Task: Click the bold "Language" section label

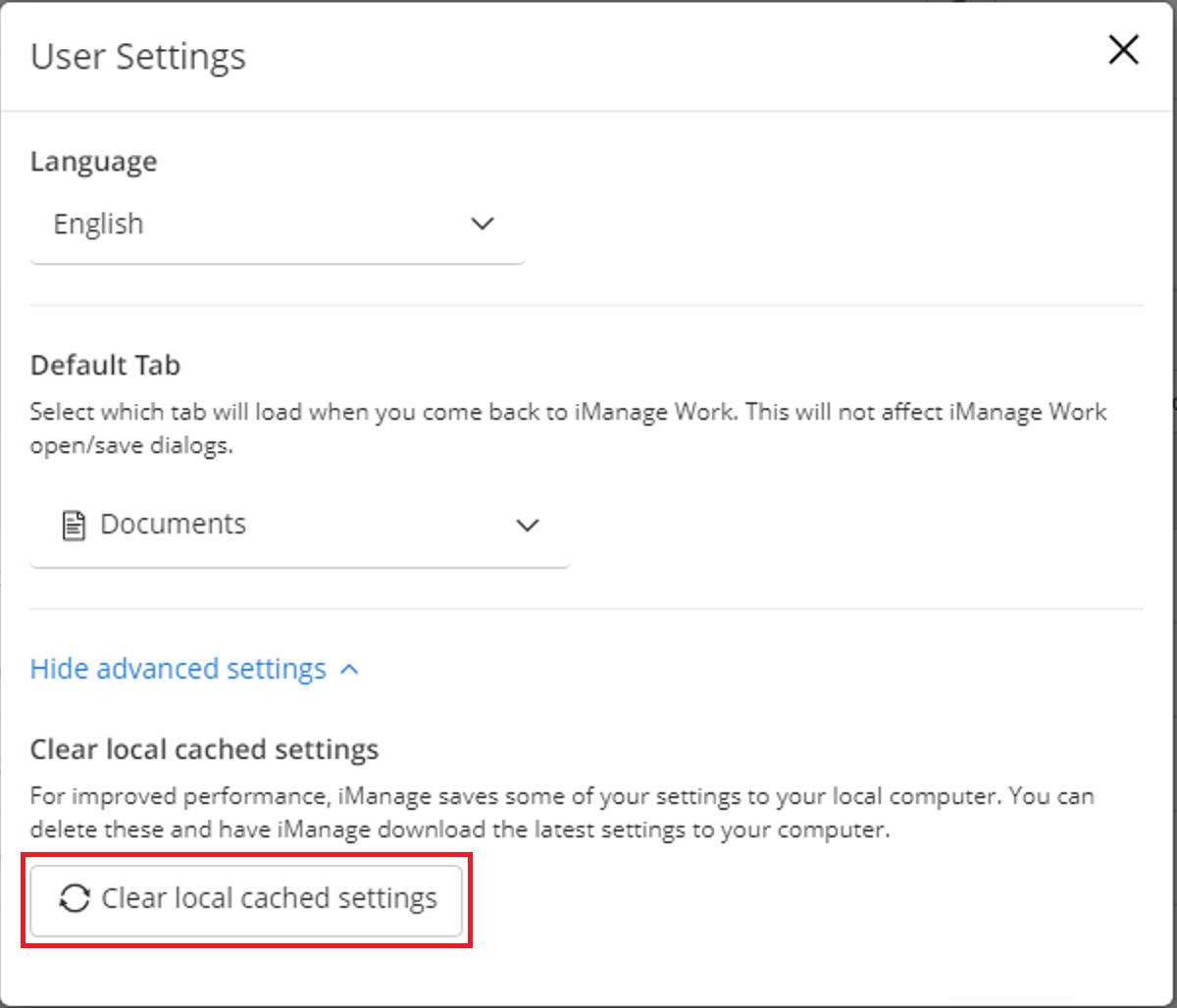Action: click(x=93, y=161)
